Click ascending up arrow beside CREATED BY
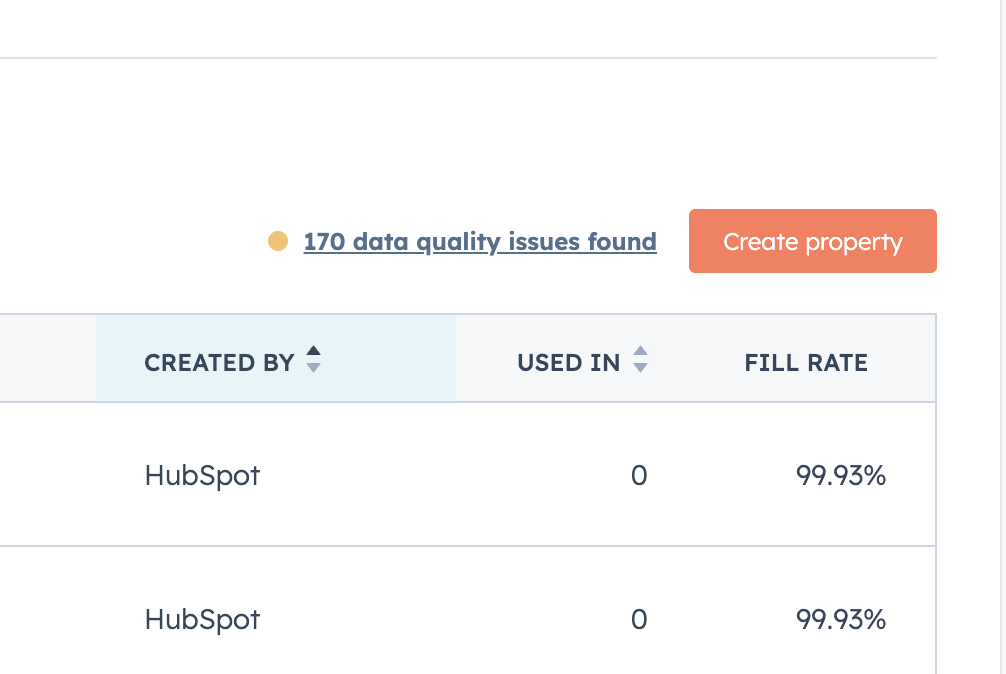 tap(313, 352)
